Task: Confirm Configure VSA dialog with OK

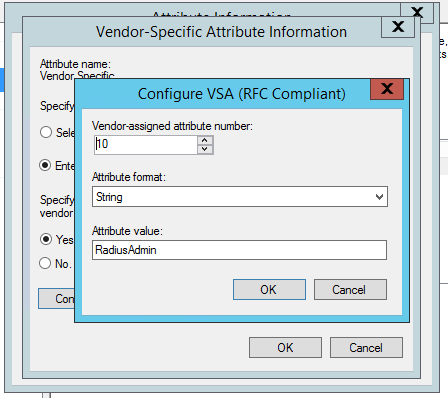Action: click(x=269, y=290)
